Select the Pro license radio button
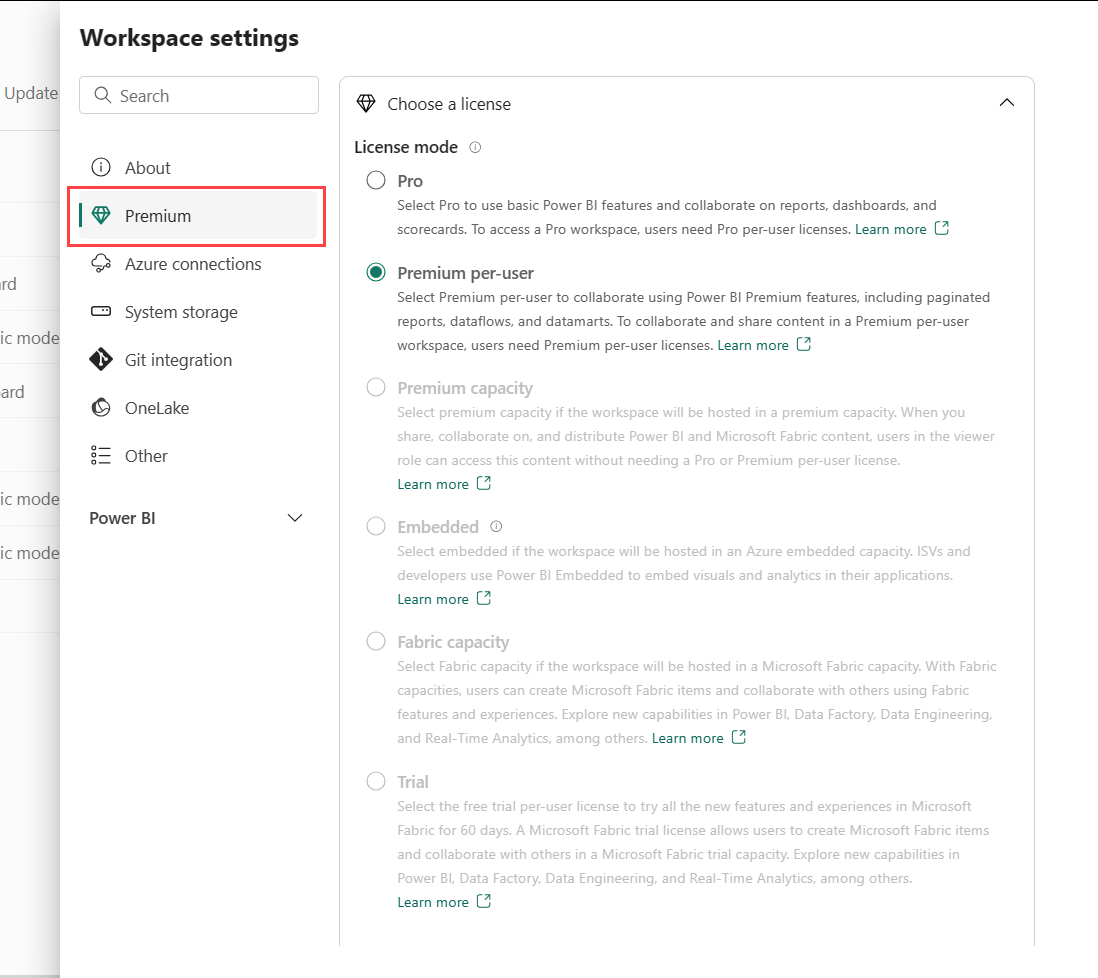This screenshot has height=978, width=1098. (x=375, y=180)
